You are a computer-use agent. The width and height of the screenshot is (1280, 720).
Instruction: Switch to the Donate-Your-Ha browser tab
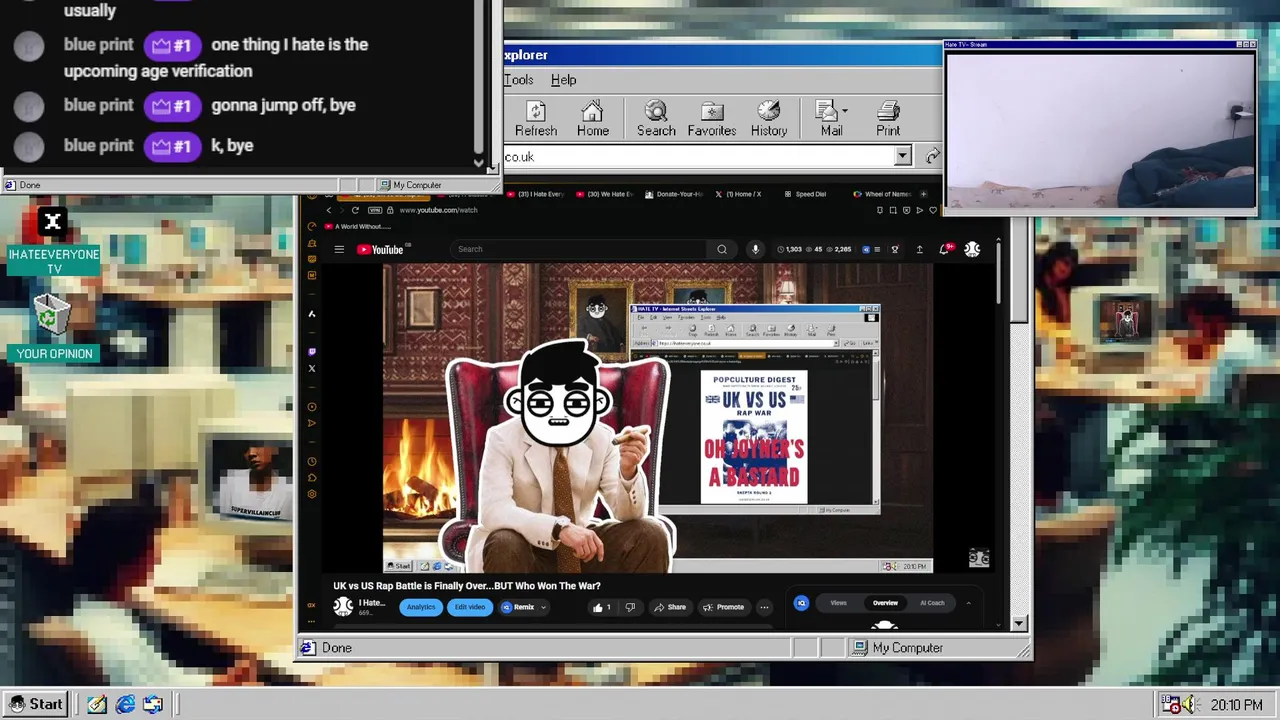[x=674, y=194]
